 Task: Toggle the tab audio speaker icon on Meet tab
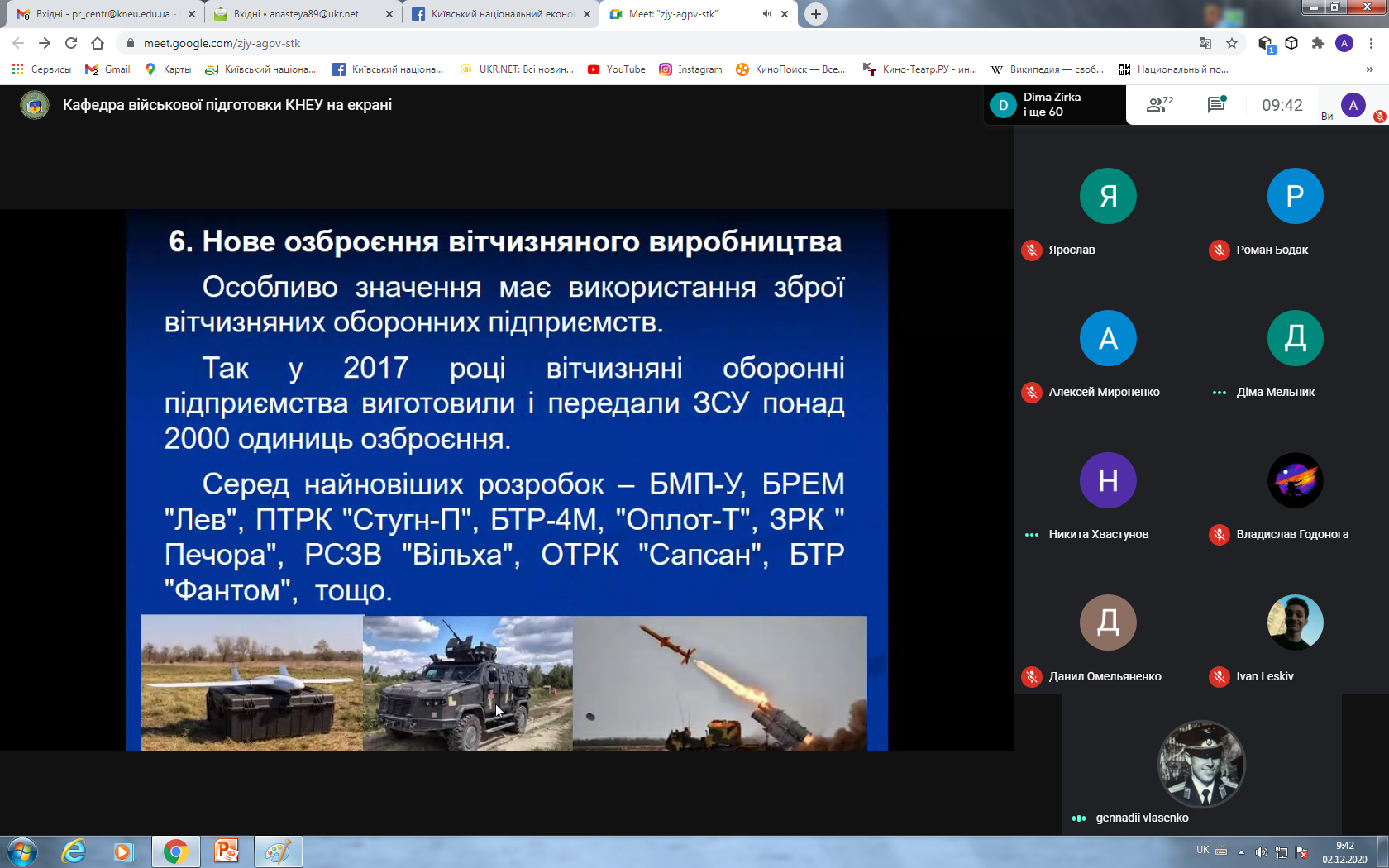click(x=766, y=14)
